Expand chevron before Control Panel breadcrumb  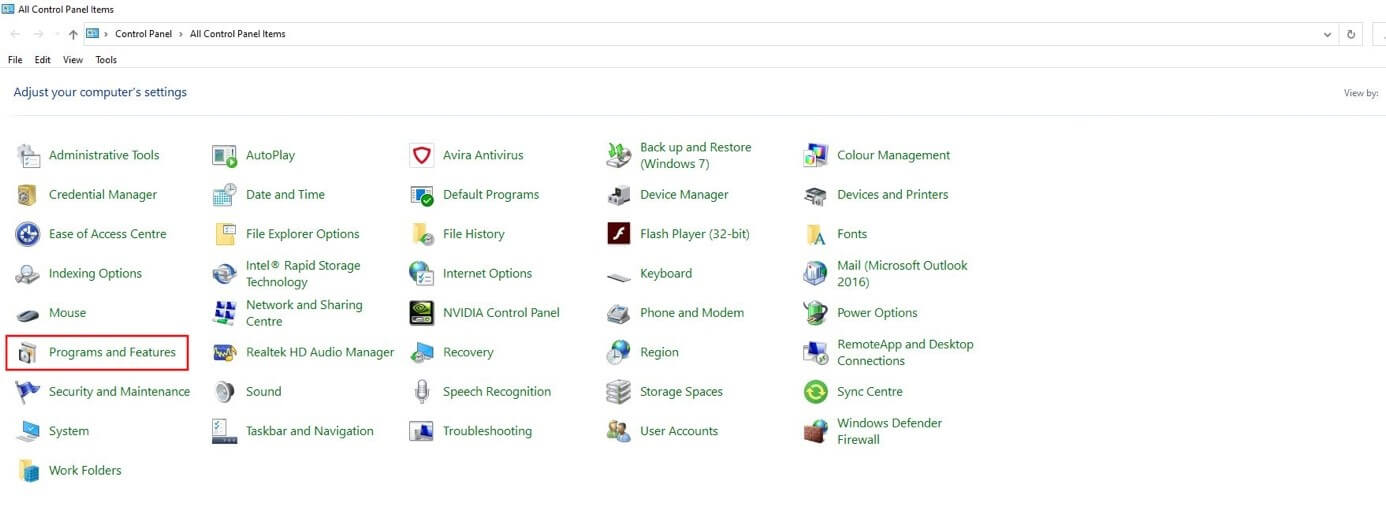click(106, 34)
